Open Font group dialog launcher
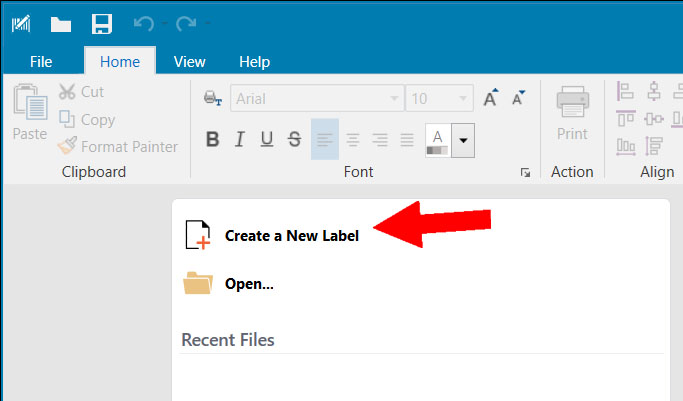Image resolution: width=683 pixels, height=401 pixels. [525, 173]
